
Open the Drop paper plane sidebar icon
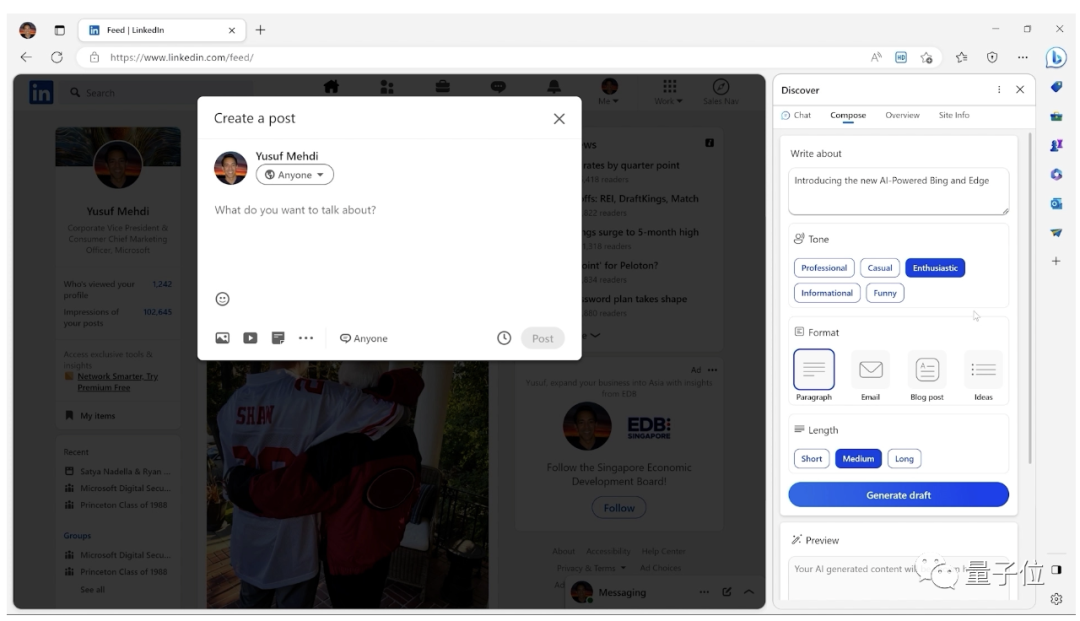tap(1056, 233)
